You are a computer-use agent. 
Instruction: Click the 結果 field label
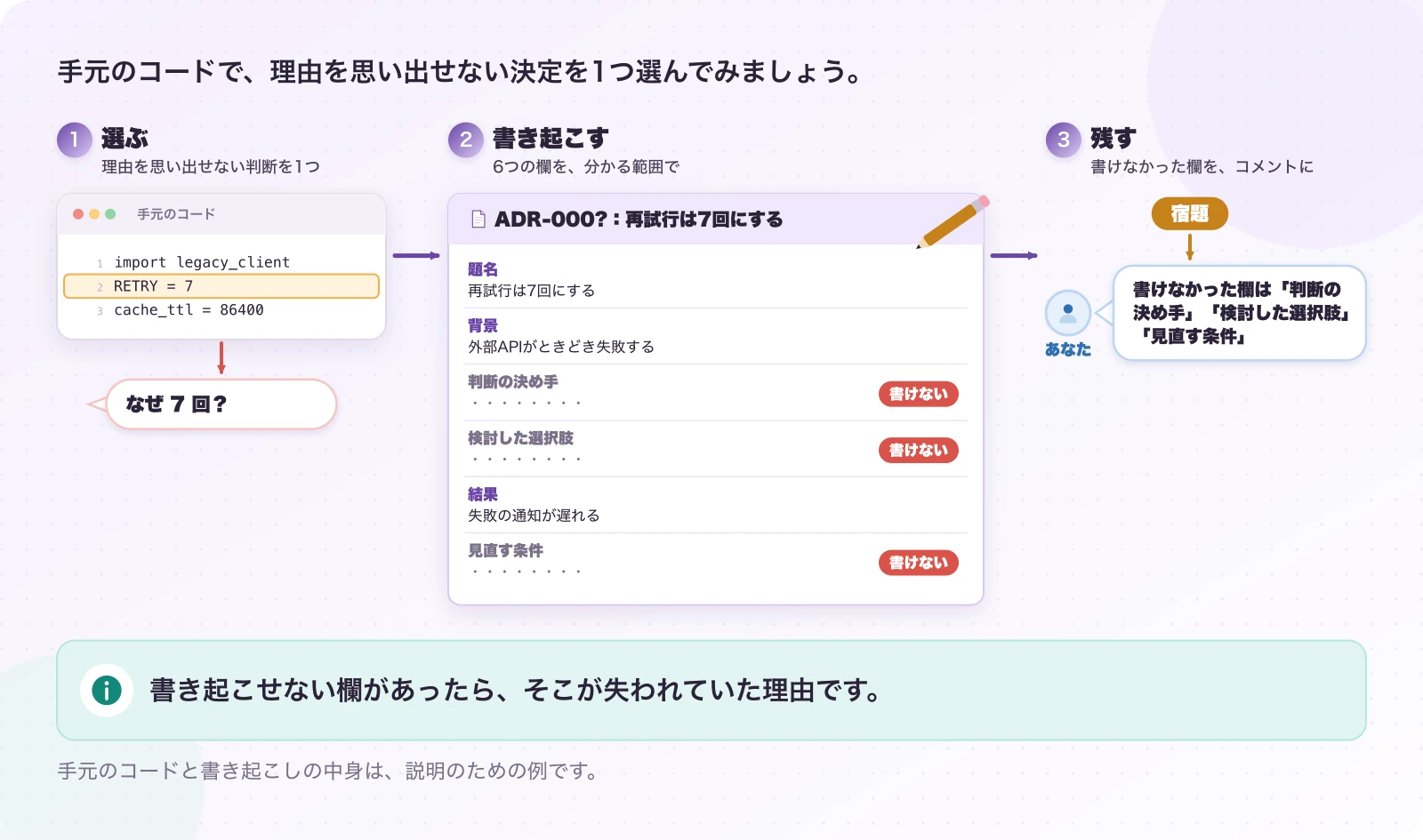(x=483, y=494)
